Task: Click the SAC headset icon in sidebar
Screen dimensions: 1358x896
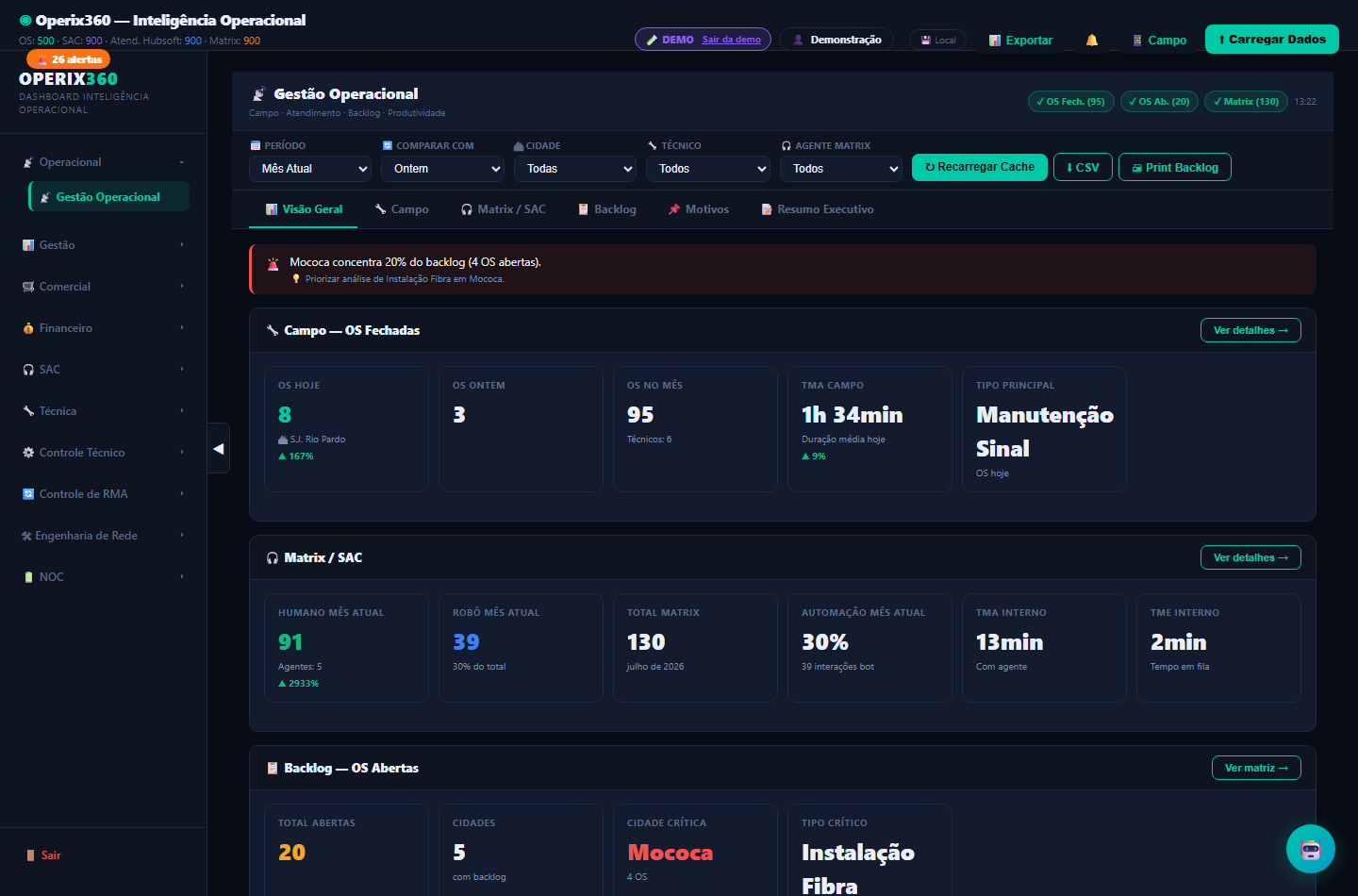Action: click(28, 370)
